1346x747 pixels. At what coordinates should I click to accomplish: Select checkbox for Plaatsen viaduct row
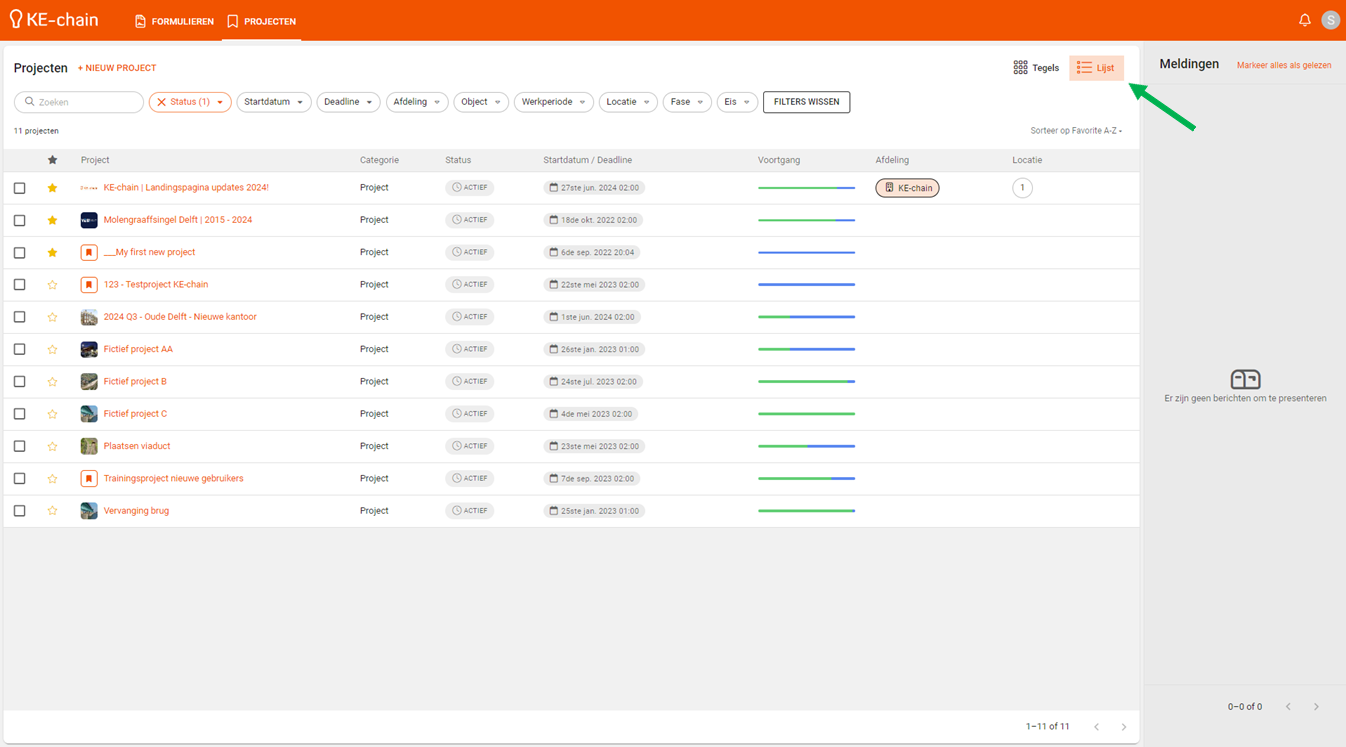19,446
